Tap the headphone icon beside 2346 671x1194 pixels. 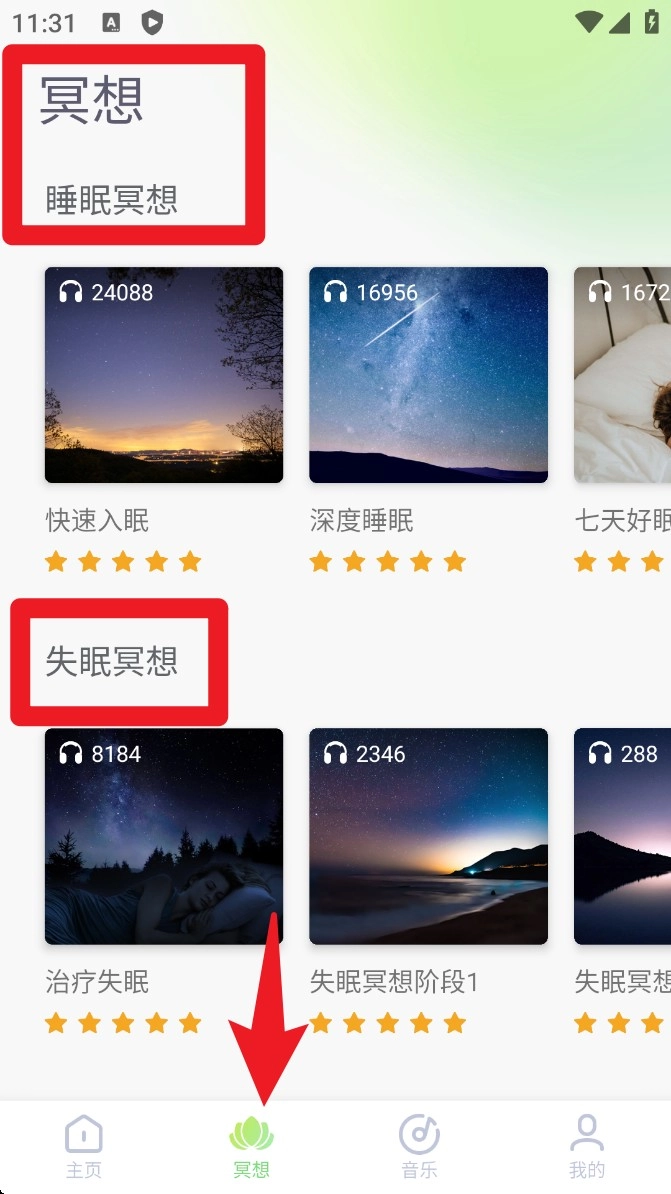pos(335,753)
